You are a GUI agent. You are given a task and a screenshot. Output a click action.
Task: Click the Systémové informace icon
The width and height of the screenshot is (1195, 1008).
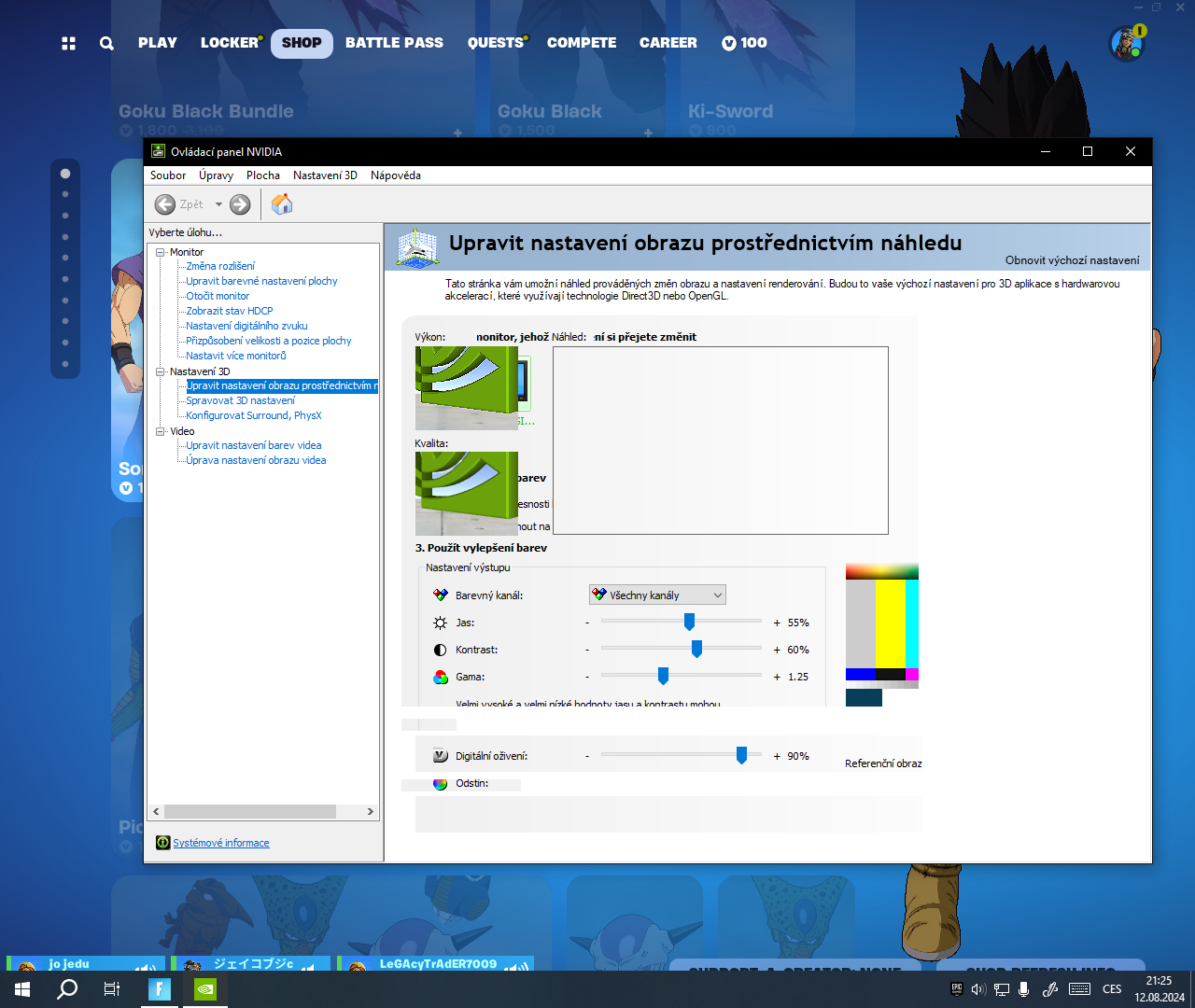pos(162,843)
